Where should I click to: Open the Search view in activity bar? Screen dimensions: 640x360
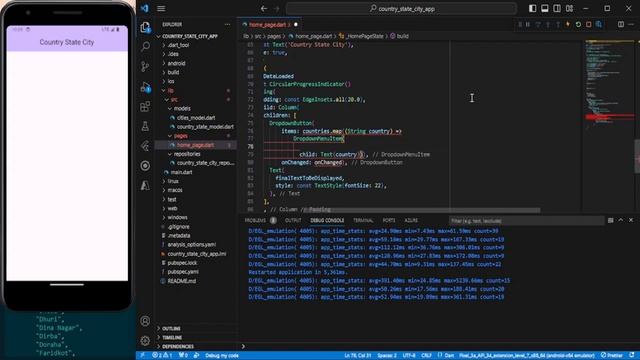point(145,46)
